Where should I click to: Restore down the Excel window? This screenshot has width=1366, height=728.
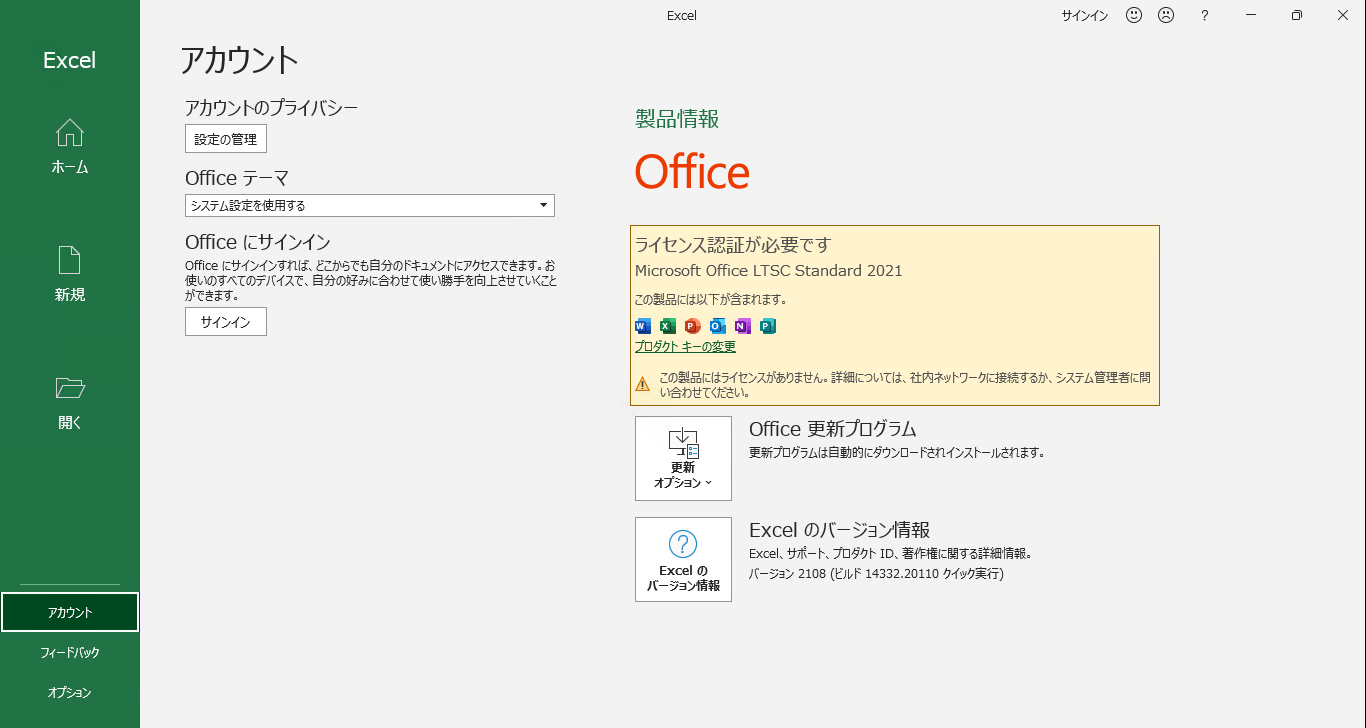click(x=1297, y=15)
